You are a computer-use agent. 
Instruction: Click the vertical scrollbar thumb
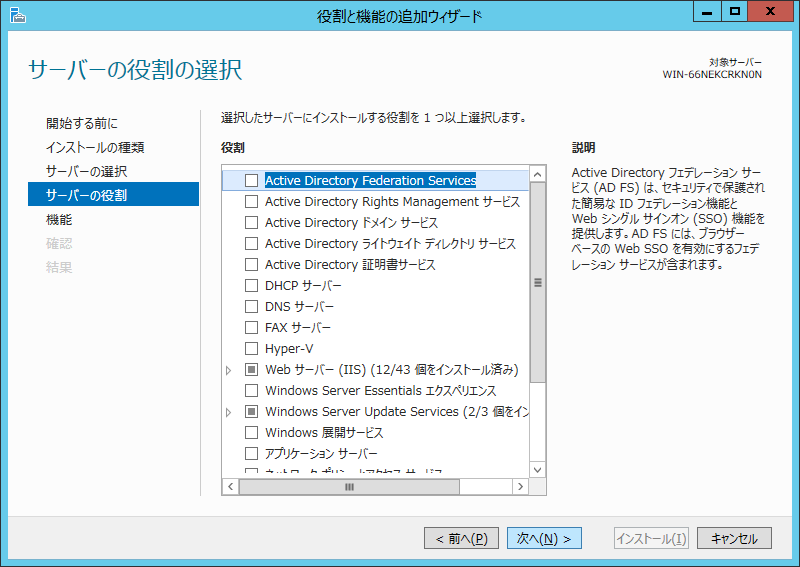[x=538, y=283]
